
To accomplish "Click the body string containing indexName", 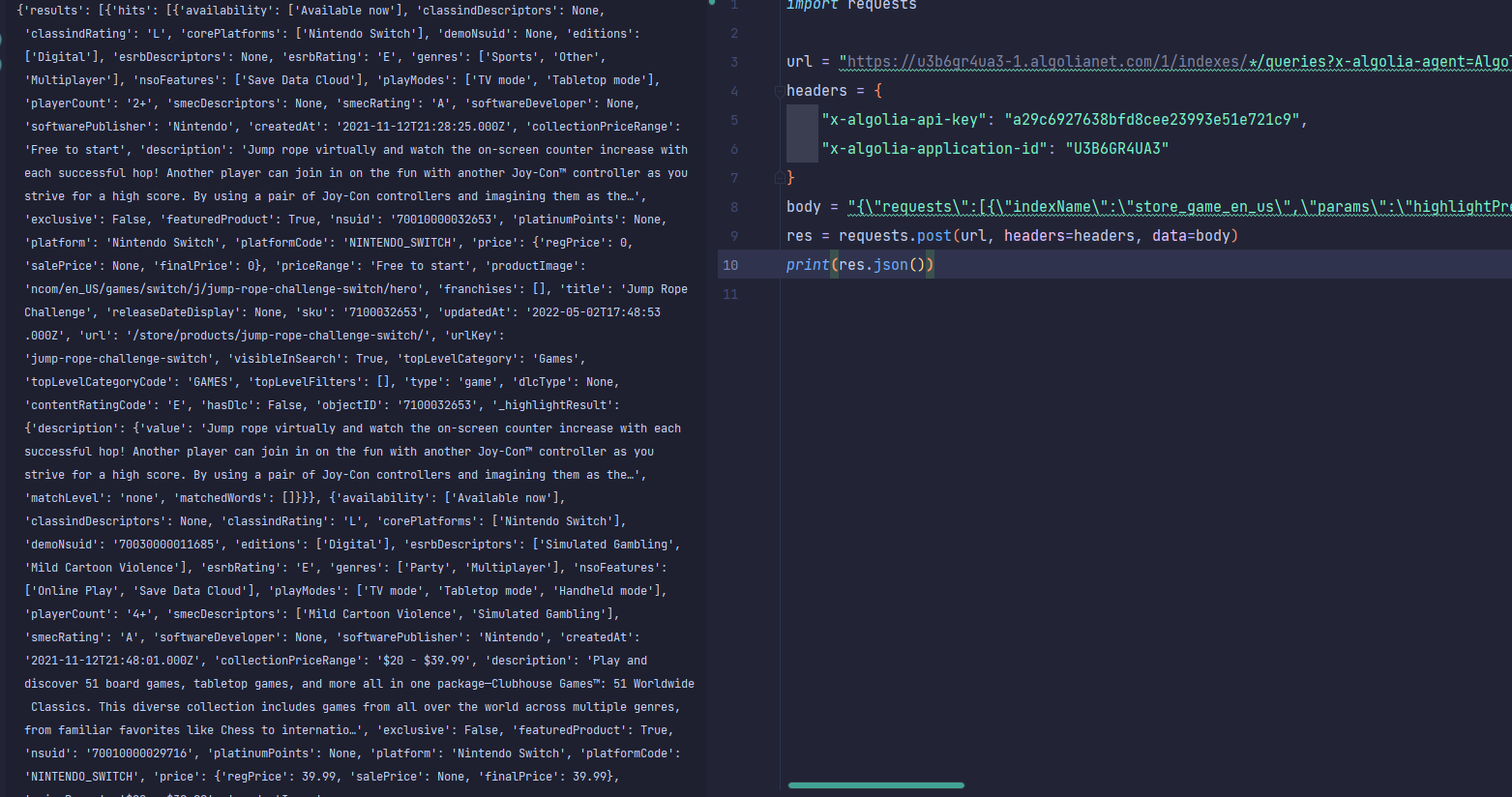I will click(x=1161, y=207).
